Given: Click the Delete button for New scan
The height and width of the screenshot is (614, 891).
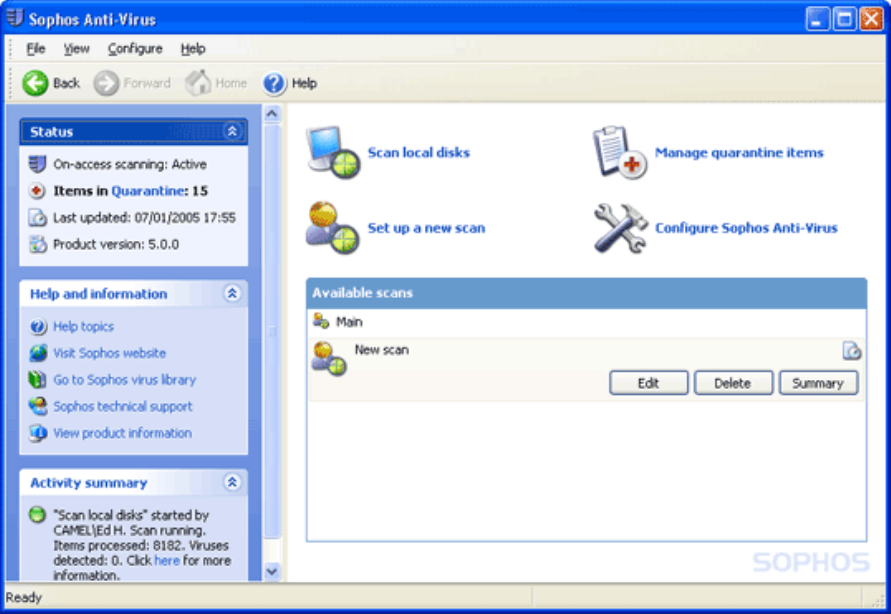Looking at the screenshot, I should 733,383.
